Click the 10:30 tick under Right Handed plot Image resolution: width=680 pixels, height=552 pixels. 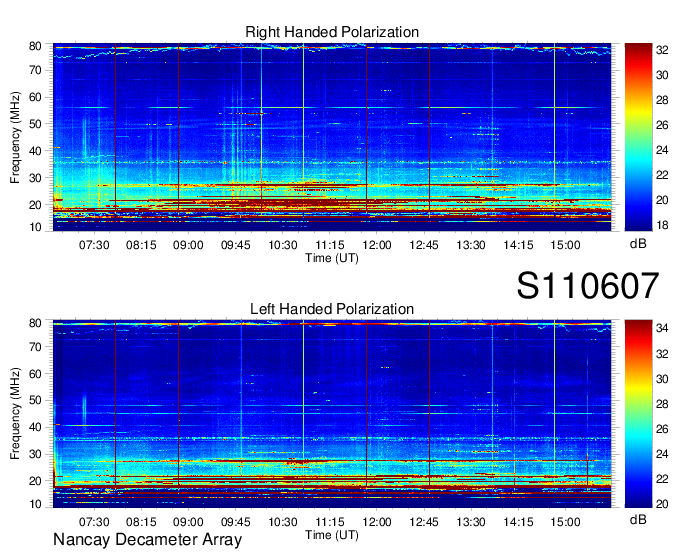pyautogui.click(x=283, y=245)
